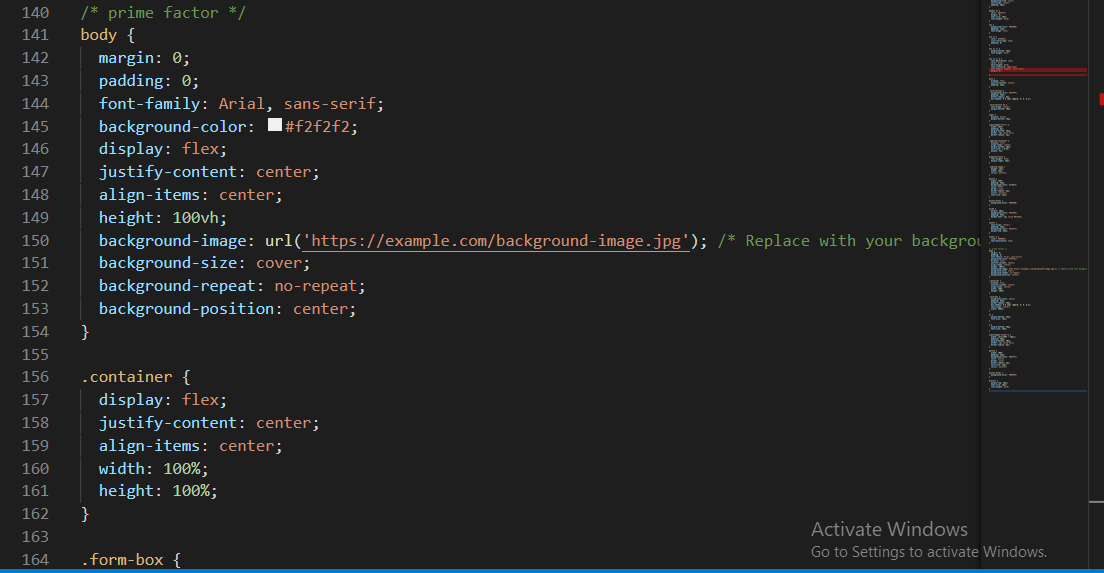Image resolution: width=1104 pixels, height=573 pixels.
Task: Place cursor on 'prime factor' comment
Action: pos(163,13)
